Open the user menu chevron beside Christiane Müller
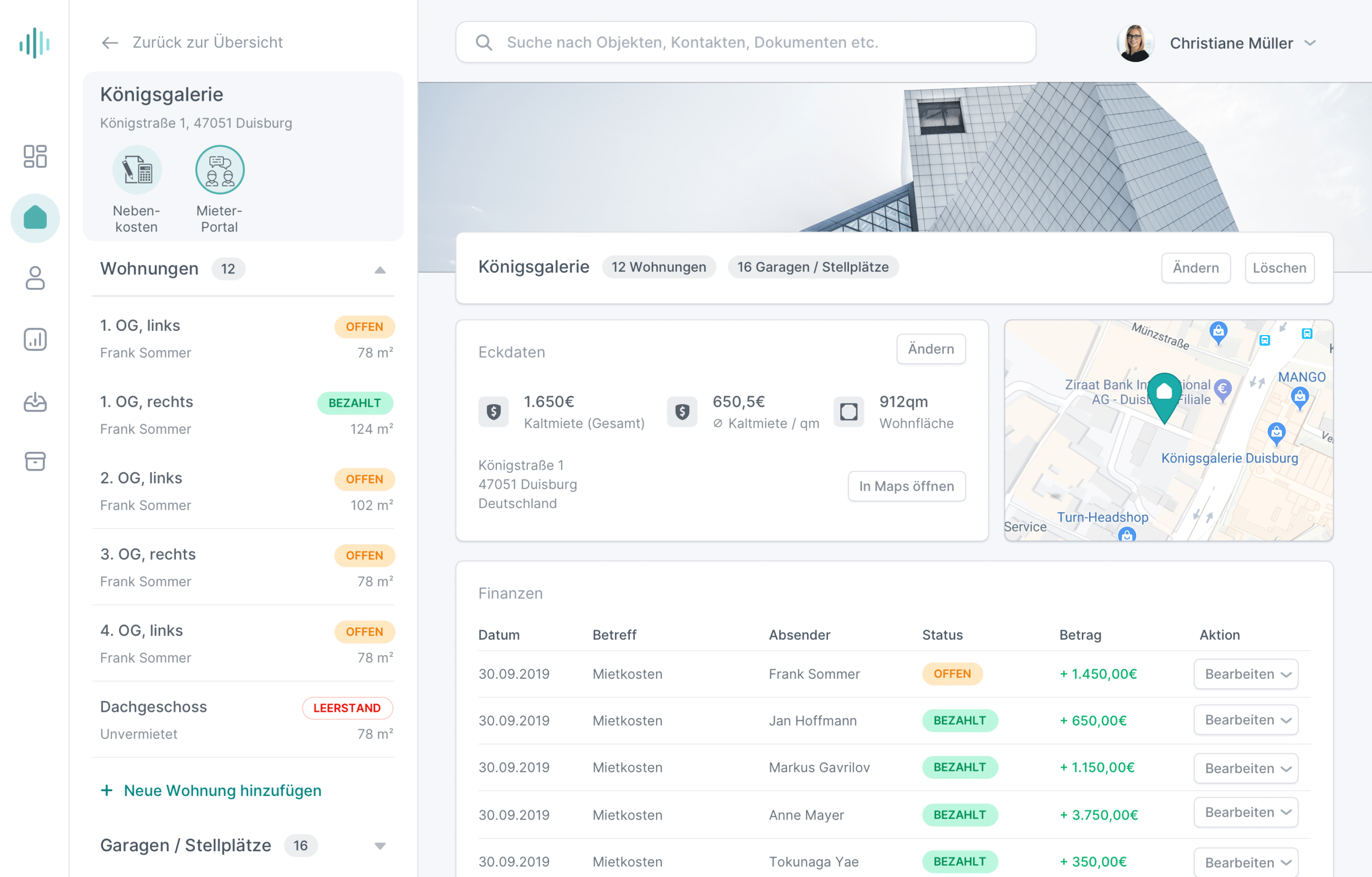The image size is (1372, 877). (x=1310, y=43)
